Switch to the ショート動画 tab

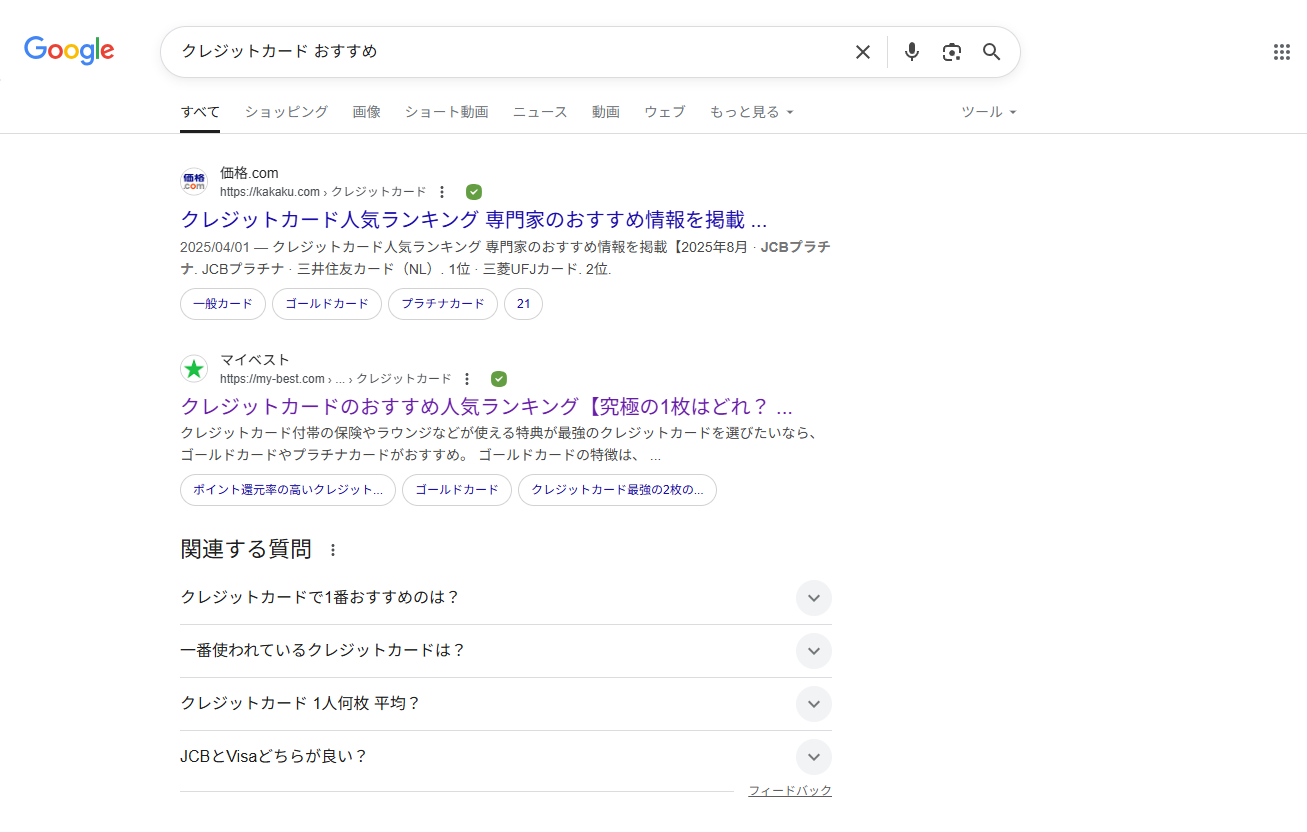446,112
